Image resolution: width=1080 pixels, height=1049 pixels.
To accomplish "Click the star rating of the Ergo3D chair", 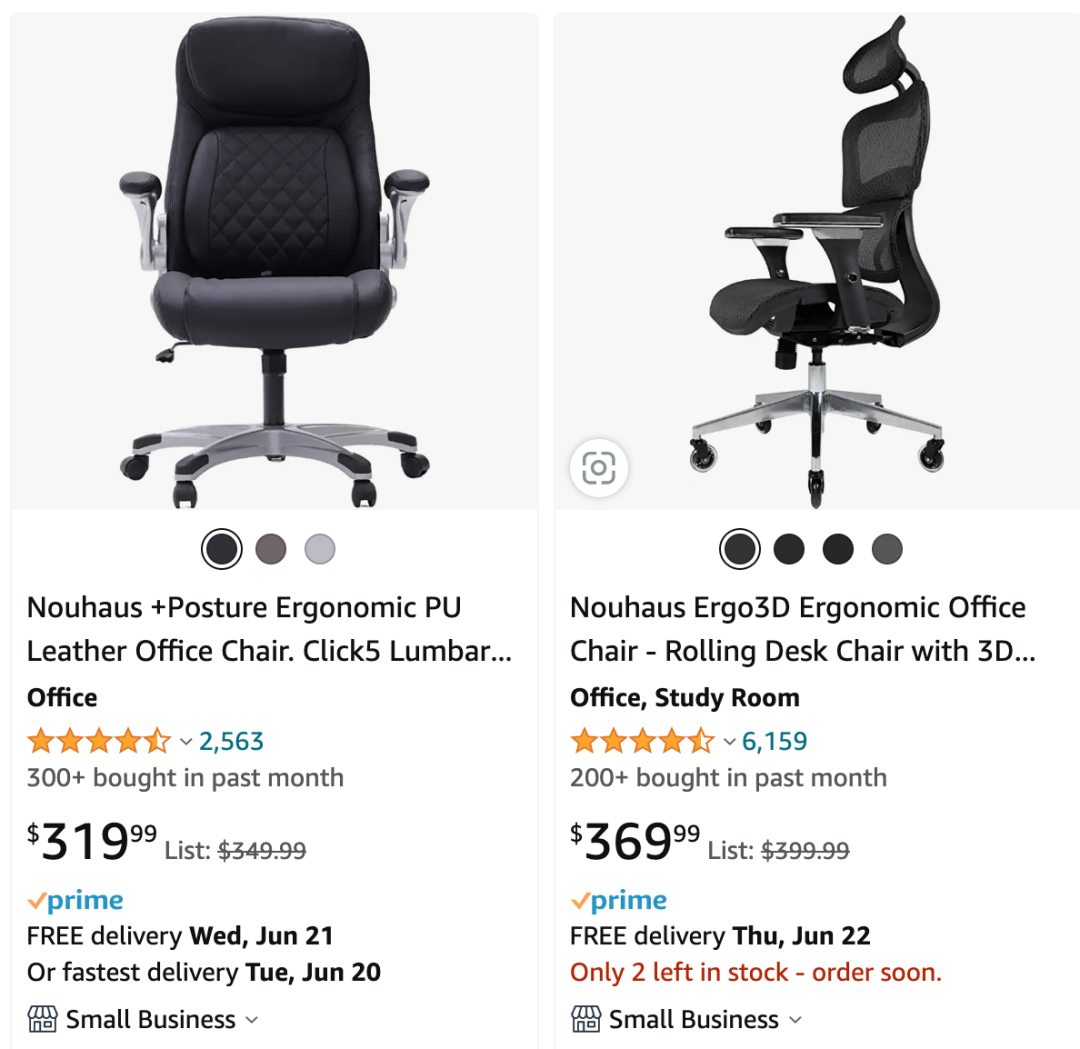I will [643, 741].
